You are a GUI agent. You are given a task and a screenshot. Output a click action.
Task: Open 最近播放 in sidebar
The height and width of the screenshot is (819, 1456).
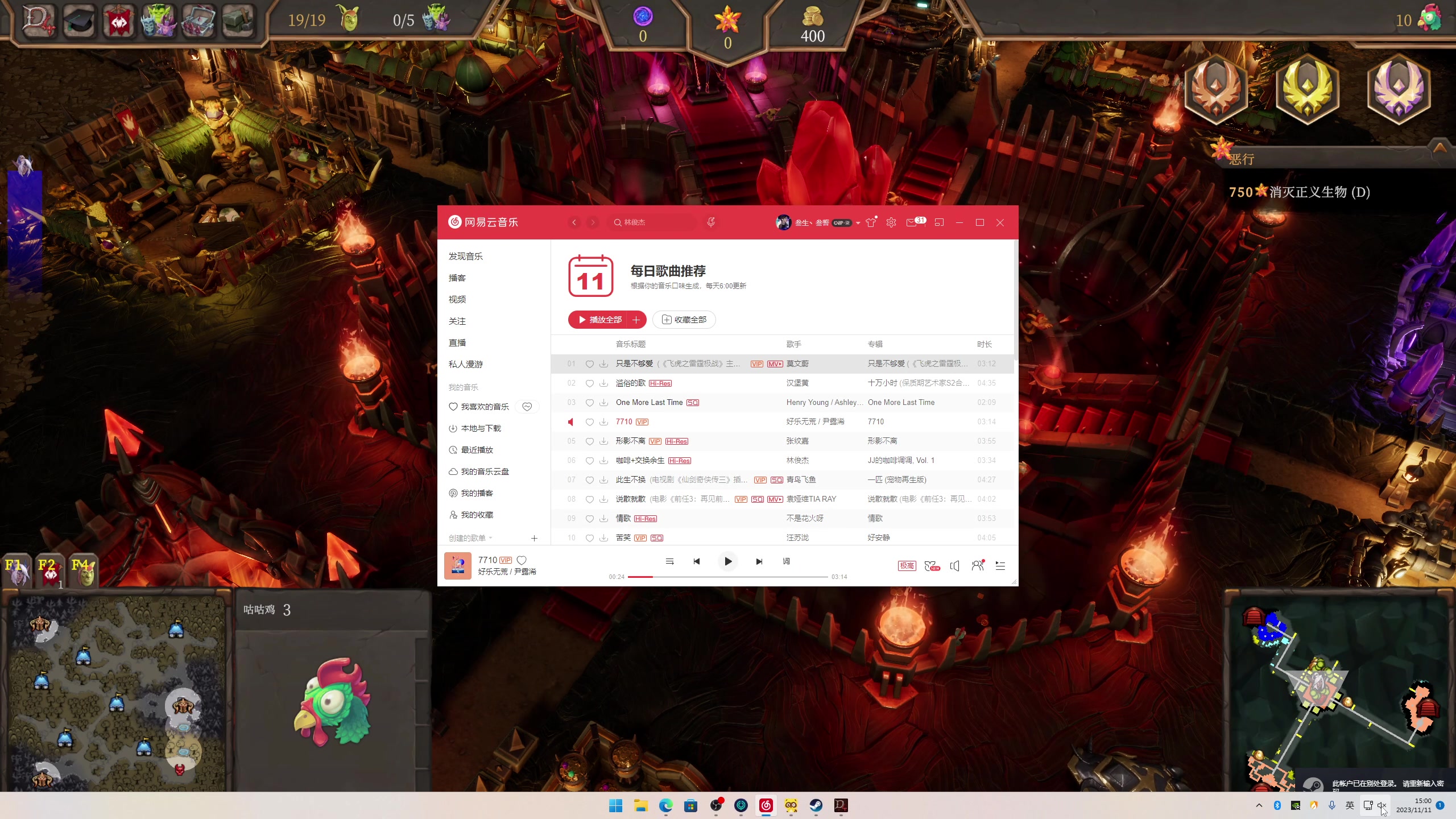coord(471,450)
